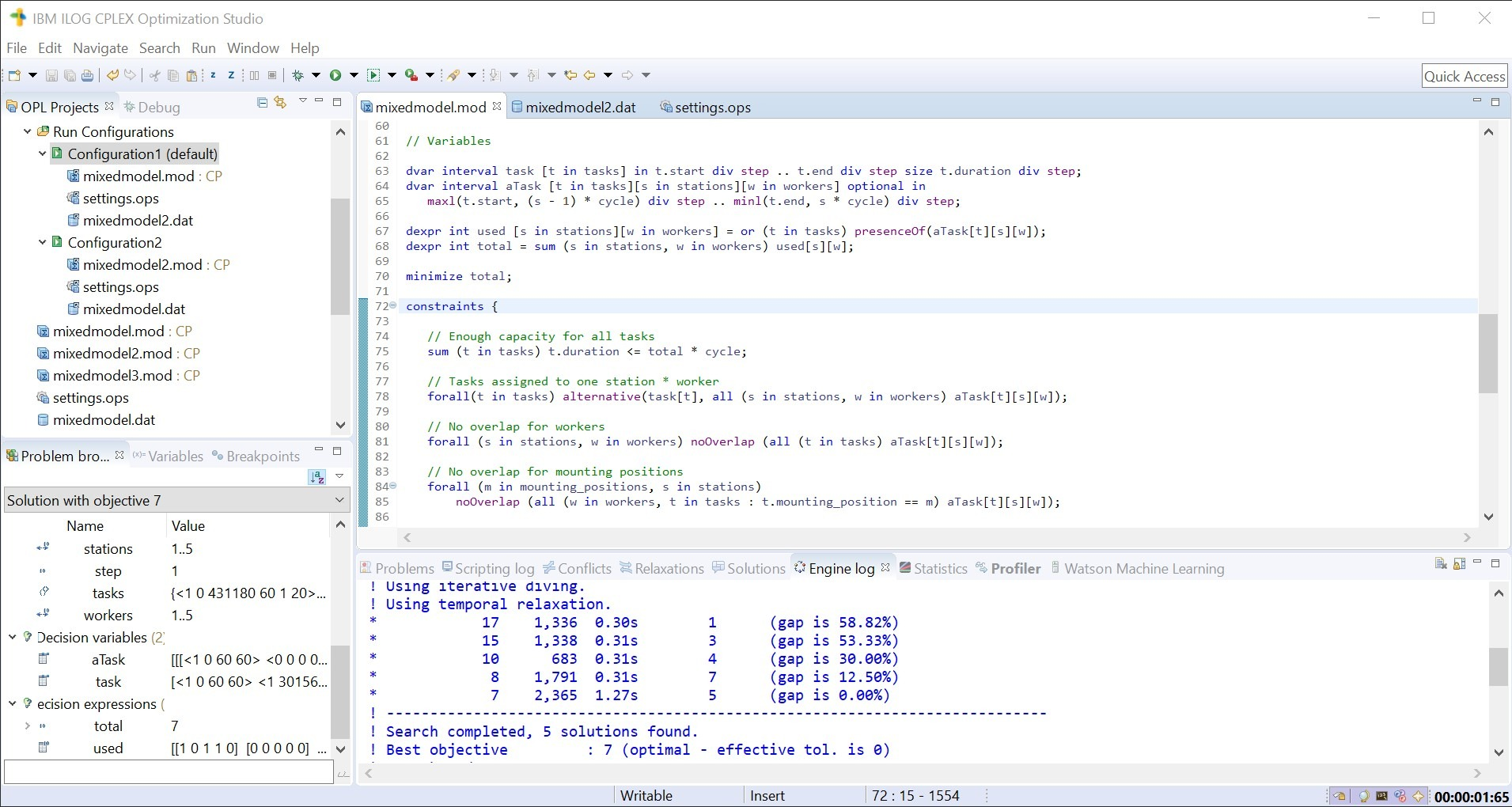Open the Run menu
1512x807 pixels.
click(203, 47)
